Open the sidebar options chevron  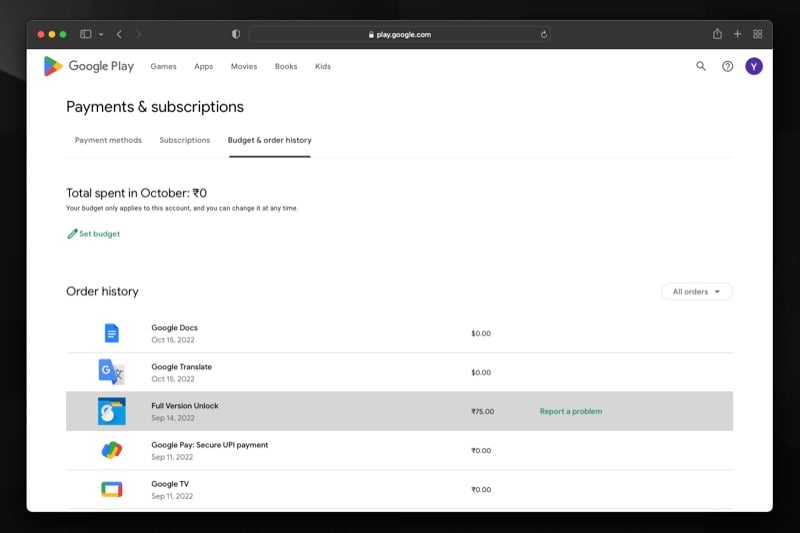(101, 34)
